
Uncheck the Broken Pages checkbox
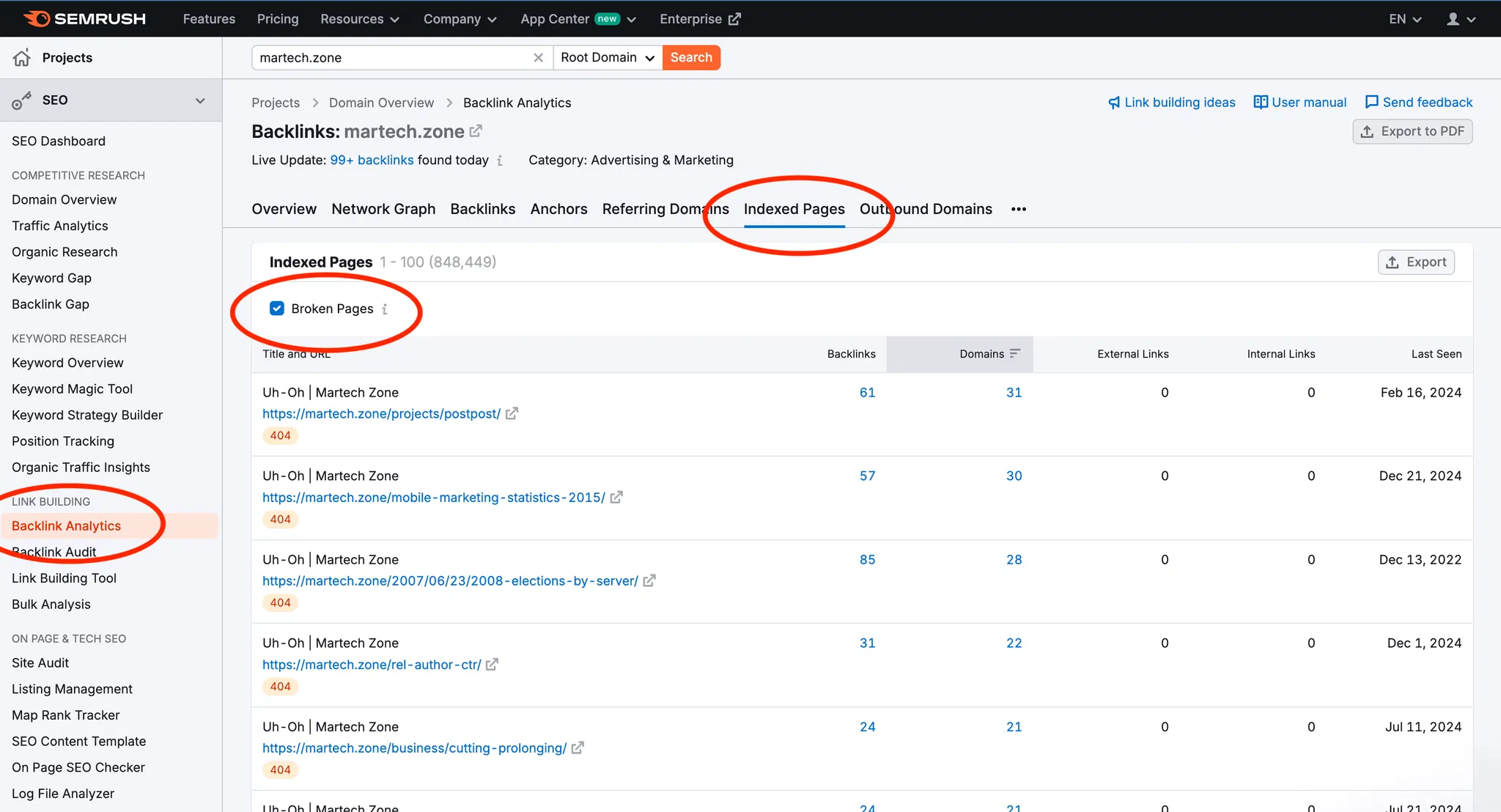point(277,309)
